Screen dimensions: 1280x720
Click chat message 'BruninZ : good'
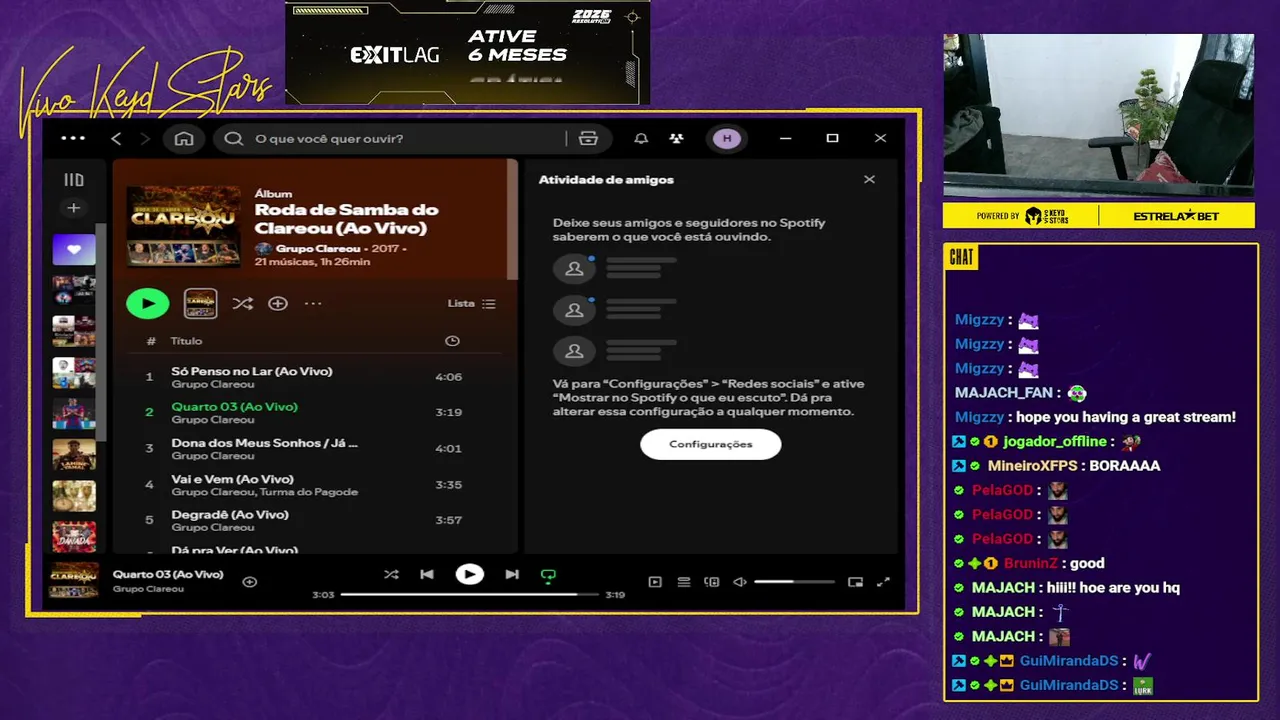coord(1054,564)
